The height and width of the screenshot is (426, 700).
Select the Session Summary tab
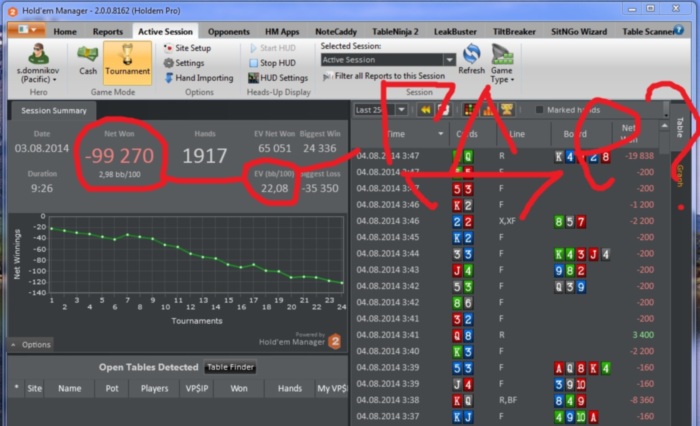pyautogui.click(x=54, y=111)
